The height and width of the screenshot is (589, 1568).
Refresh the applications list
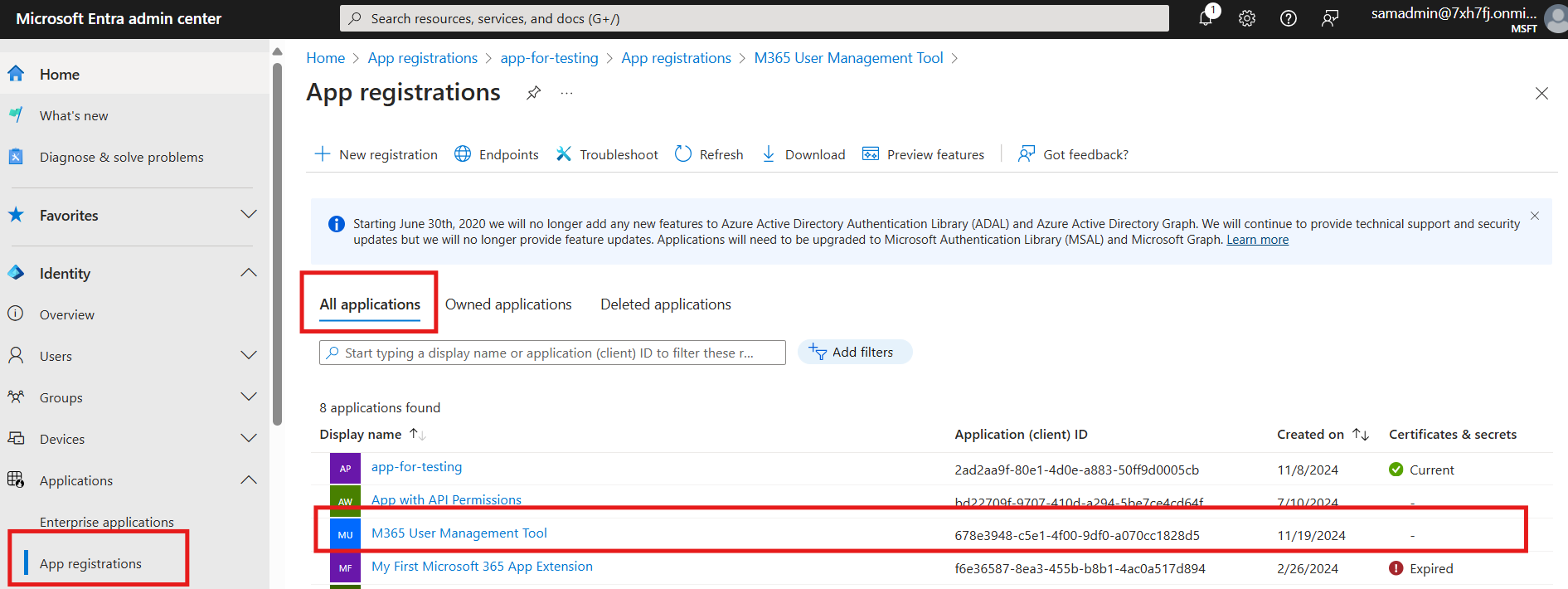coord(709,154)
